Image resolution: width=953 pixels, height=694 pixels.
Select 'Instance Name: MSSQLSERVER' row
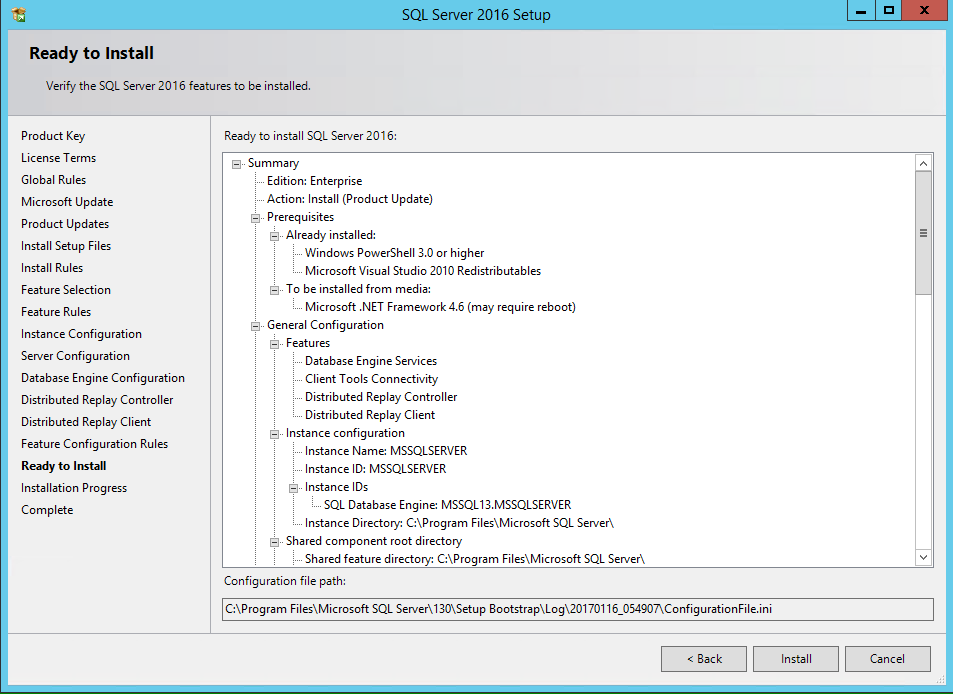[386, 451]
